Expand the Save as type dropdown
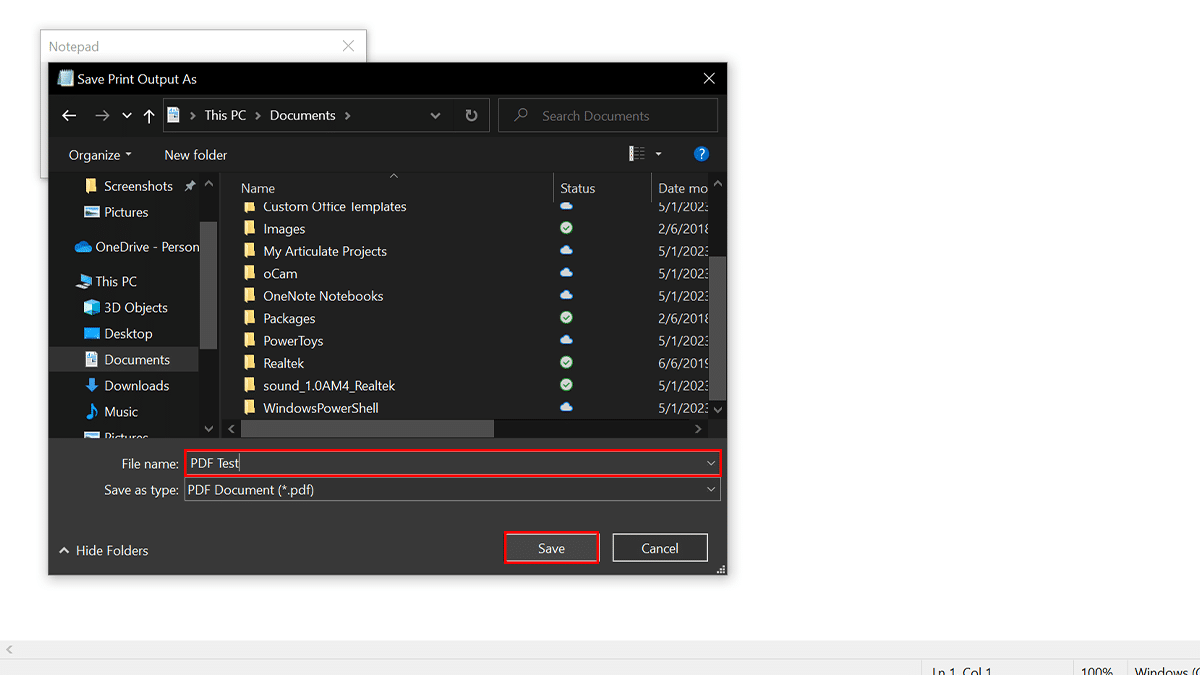The image size is (1200, 675). coord(711,490)
